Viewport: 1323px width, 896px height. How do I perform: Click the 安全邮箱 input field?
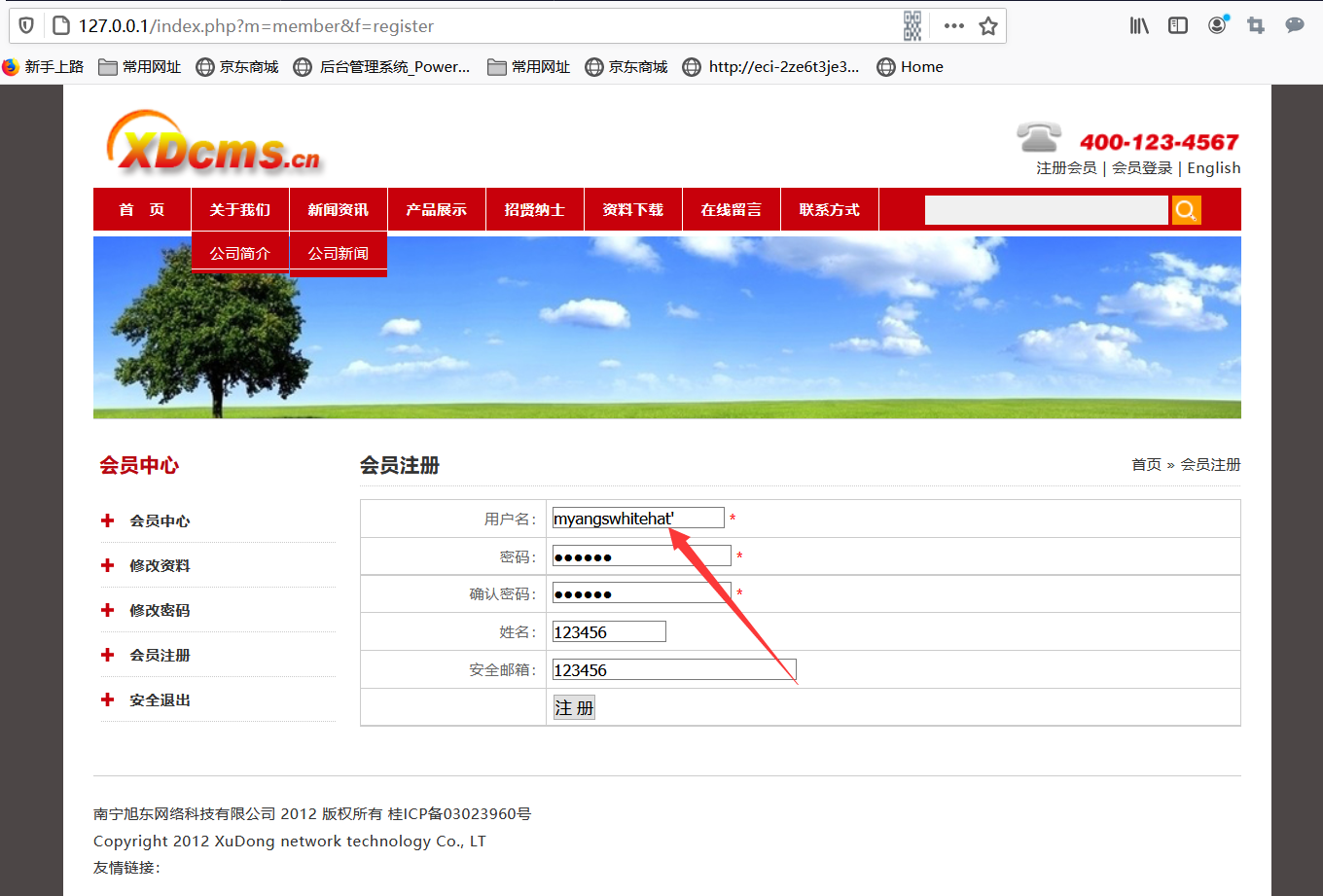click(674, 669)
